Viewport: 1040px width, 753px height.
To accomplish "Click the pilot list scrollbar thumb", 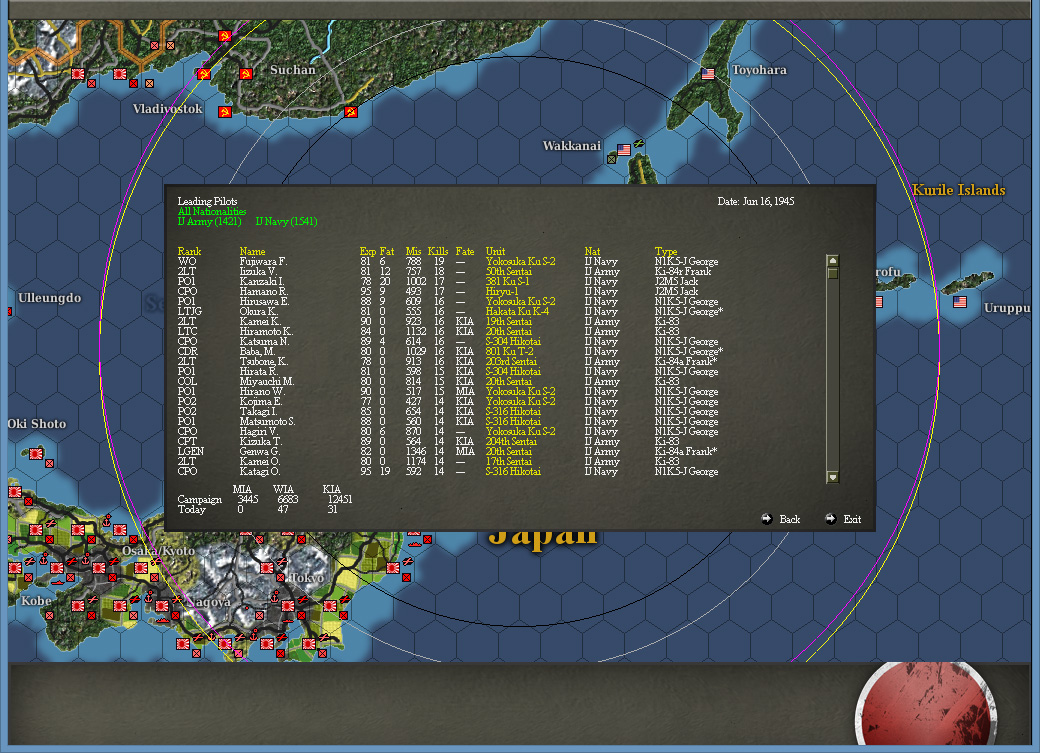I will [x=833, y=273].
